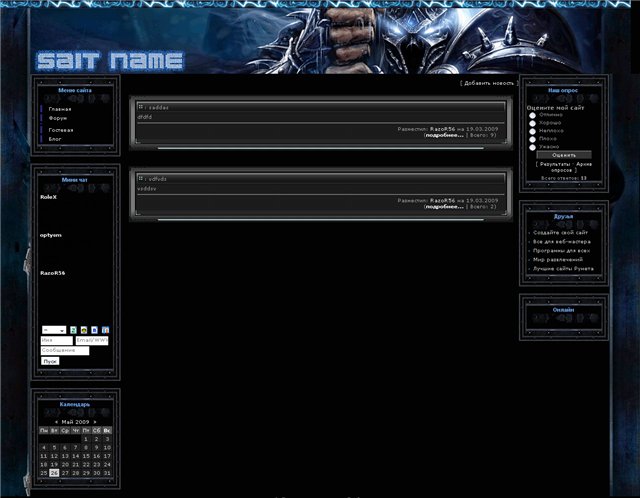This screenshot has width=640, height=498.
Task: Open 'Форум' in site menu
Action: [x=58, y=118]
